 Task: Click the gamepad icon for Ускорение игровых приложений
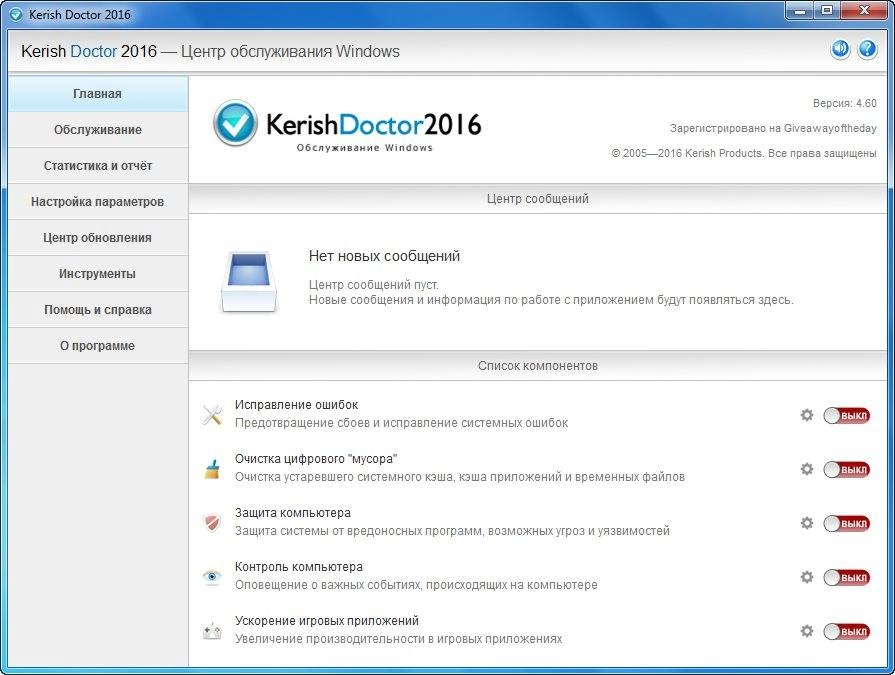tap(212, 630)
